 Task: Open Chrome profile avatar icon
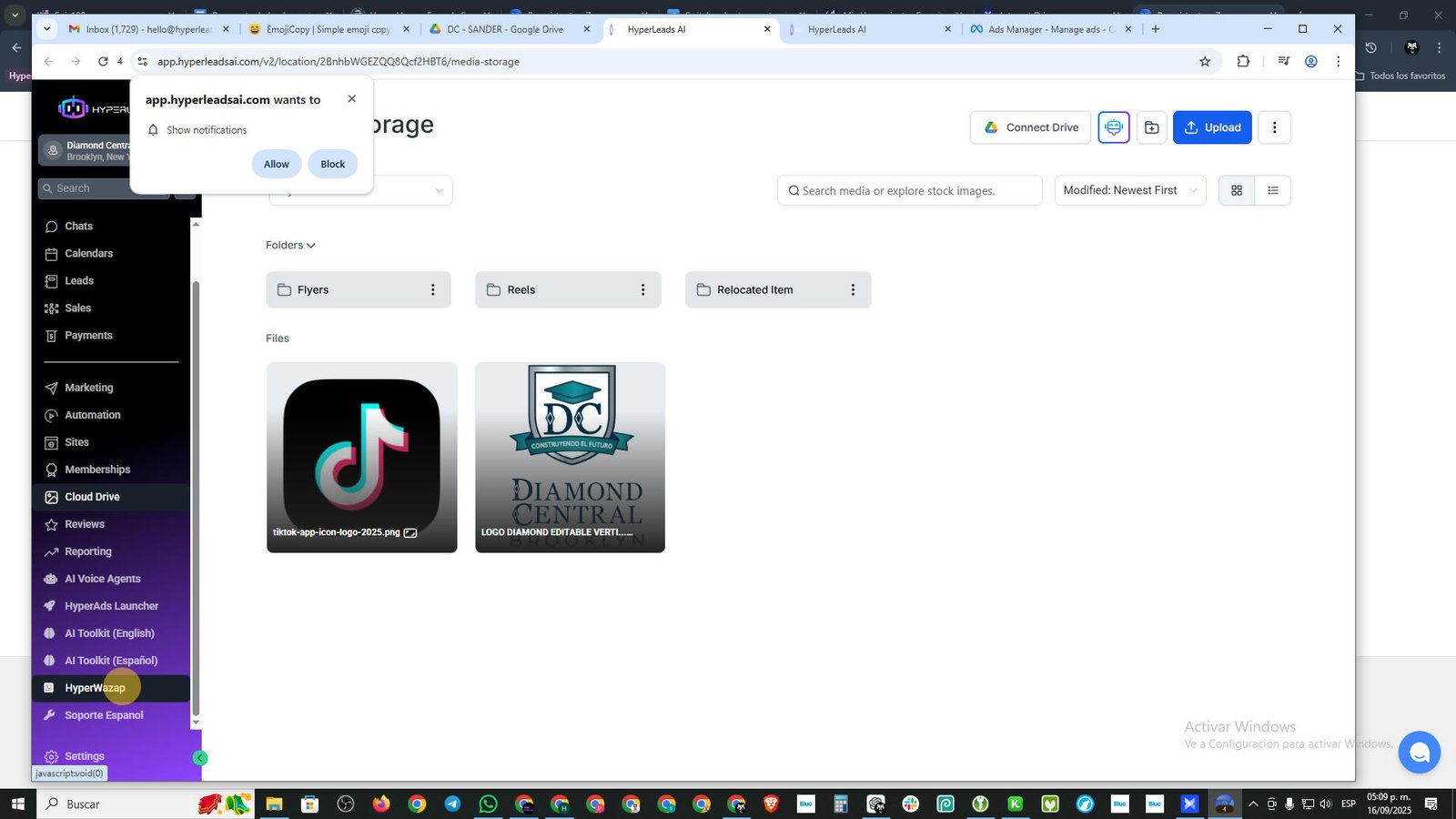(1311, 62)
